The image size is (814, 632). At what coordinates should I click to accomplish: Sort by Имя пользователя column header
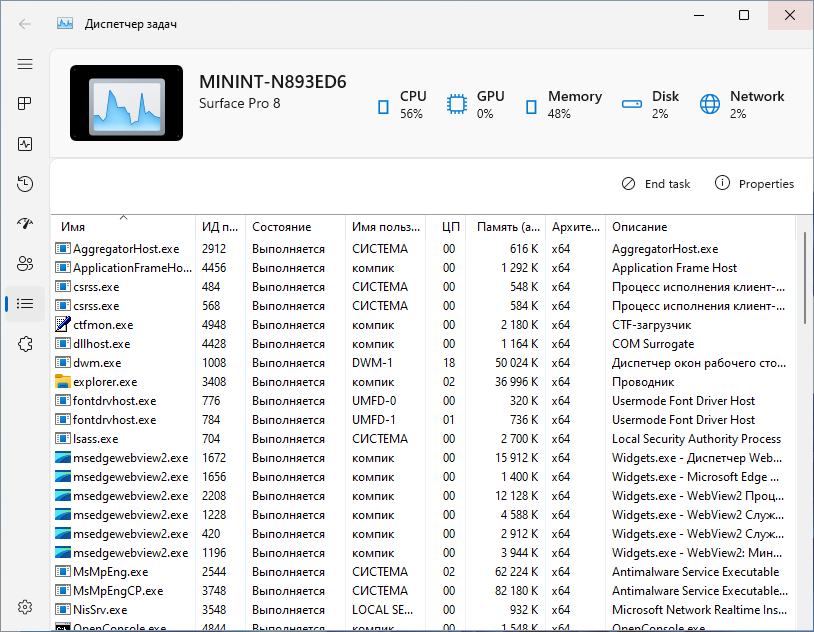click(x=385, y=227)
